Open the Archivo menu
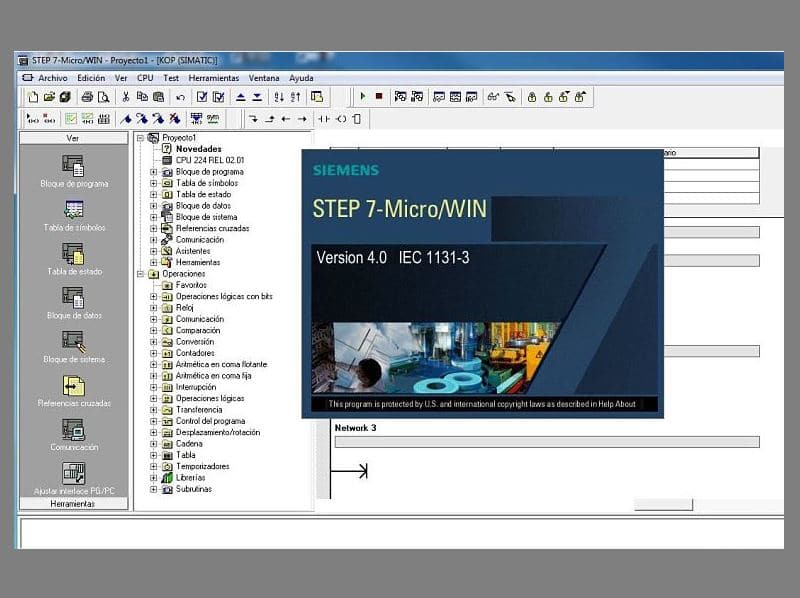The width and height of the screenshot is (800, 598). 53,78
